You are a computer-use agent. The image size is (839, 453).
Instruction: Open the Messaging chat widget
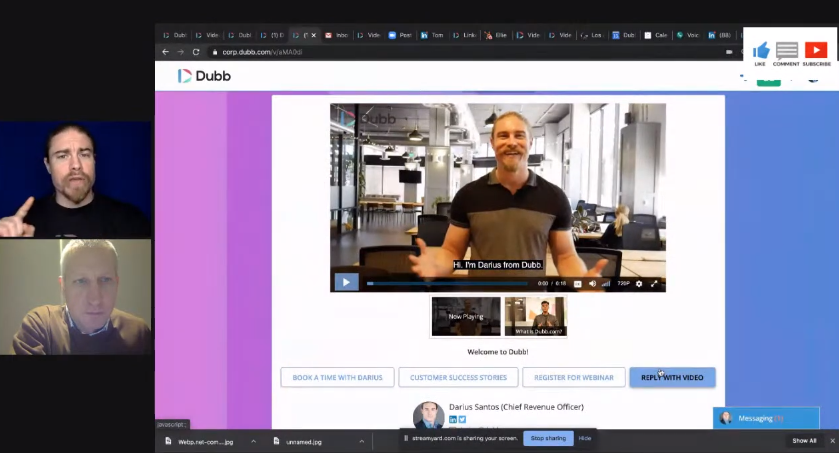pos(766,418)
